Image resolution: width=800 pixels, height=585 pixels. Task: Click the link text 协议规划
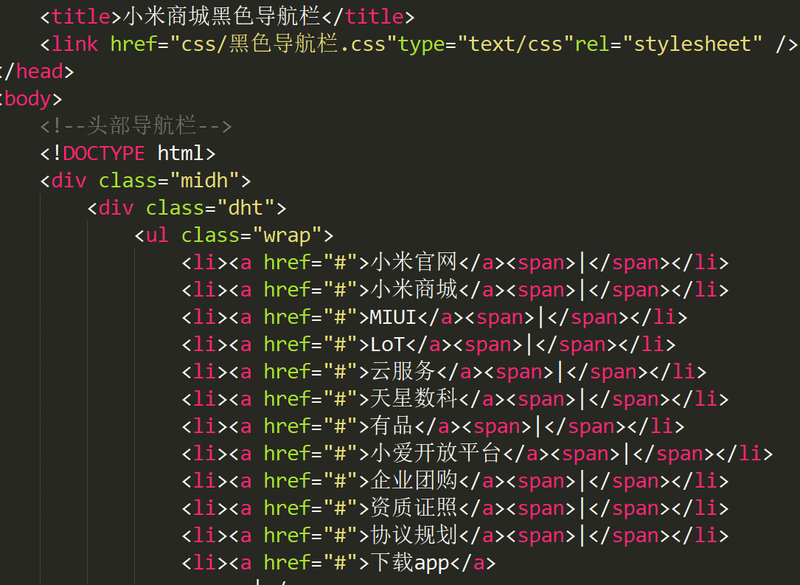coord(413,536)
